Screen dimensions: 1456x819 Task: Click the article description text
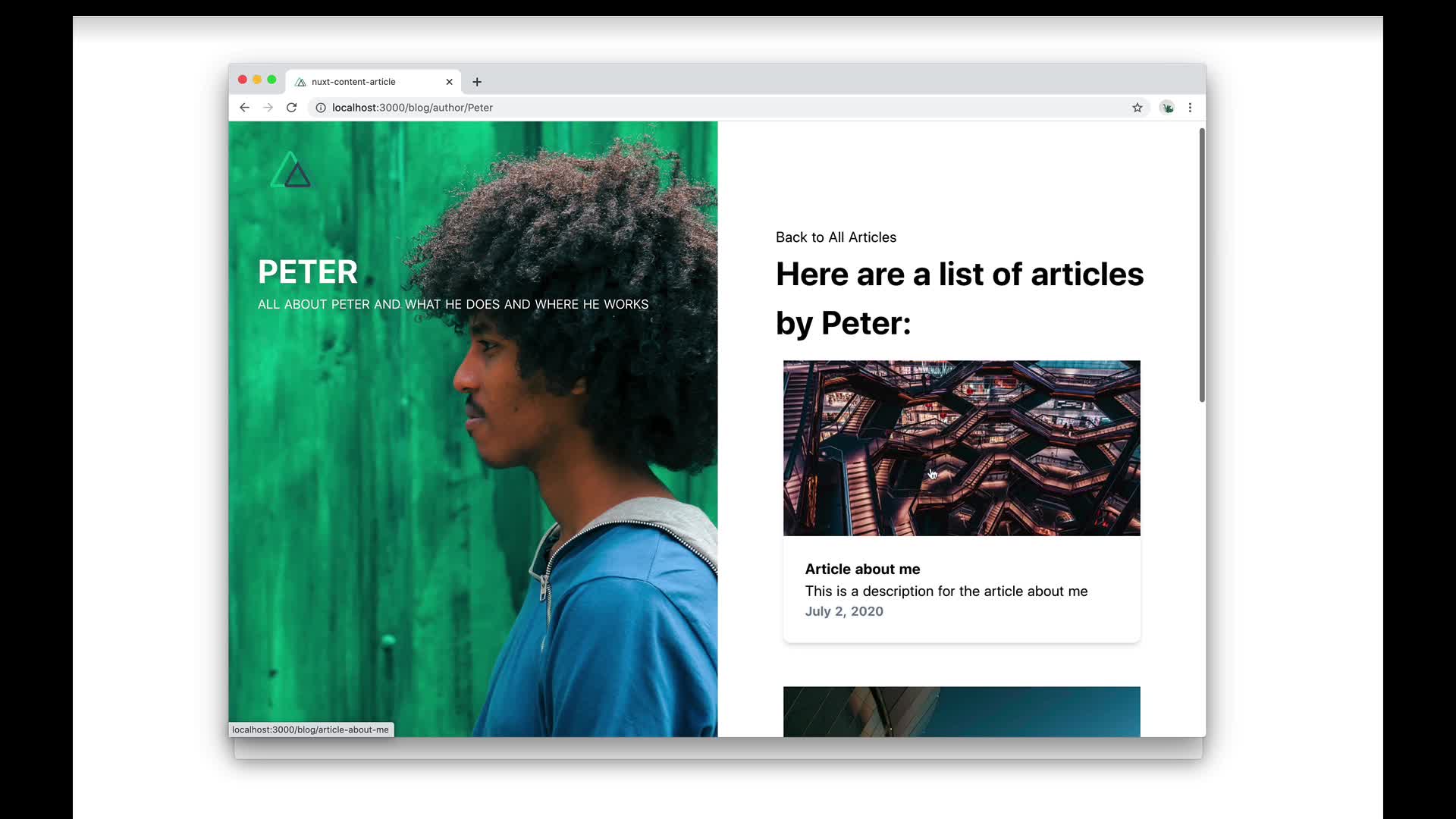click(x=946, y=591)
